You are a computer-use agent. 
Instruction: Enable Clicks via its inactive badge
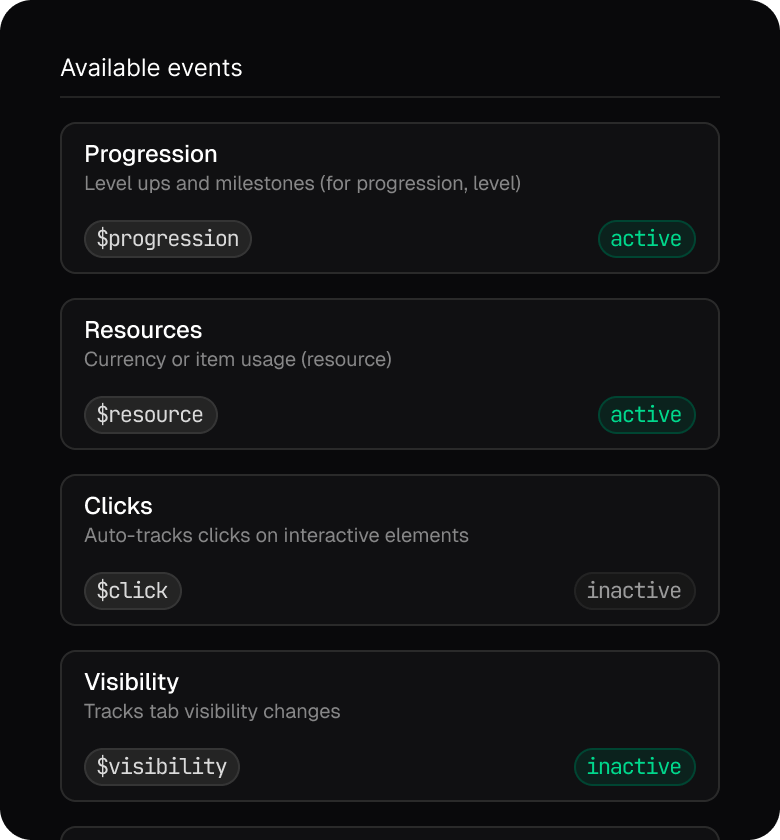(634, 591)
